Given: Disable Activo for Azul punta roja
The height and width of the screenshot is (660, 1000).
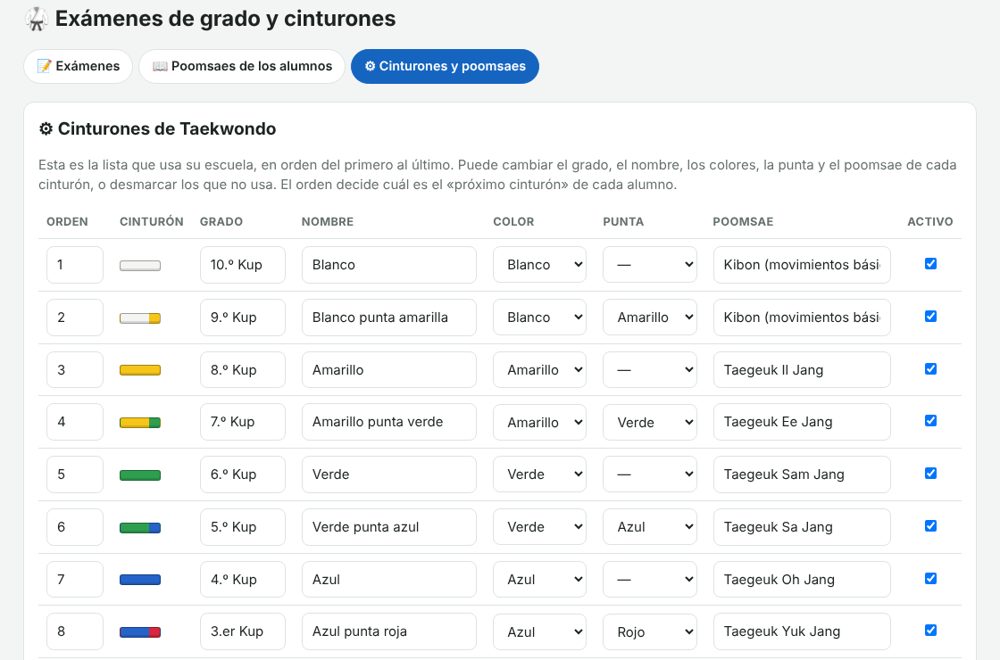Looking at the screenshot, I should [x=930, y=631].
